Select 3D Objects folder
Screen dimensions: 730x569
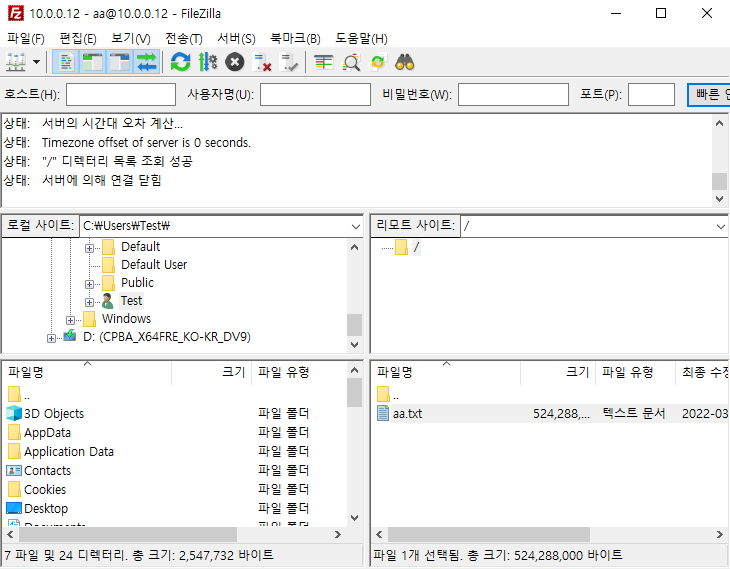54,413
